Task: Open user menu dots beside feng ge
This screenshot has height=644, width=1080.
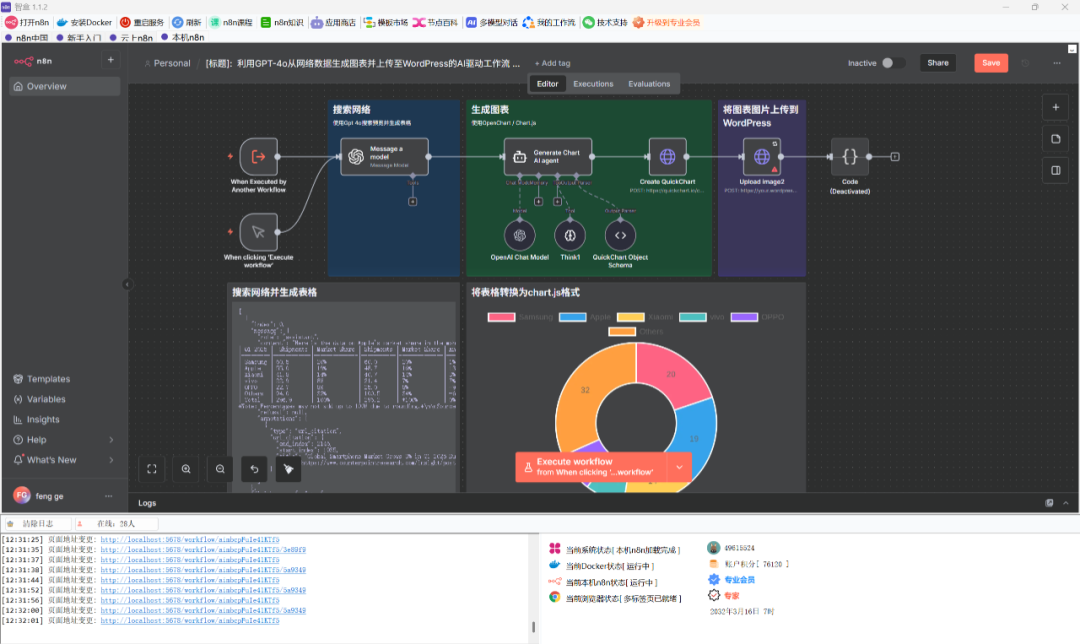Action: coord(108,496)
